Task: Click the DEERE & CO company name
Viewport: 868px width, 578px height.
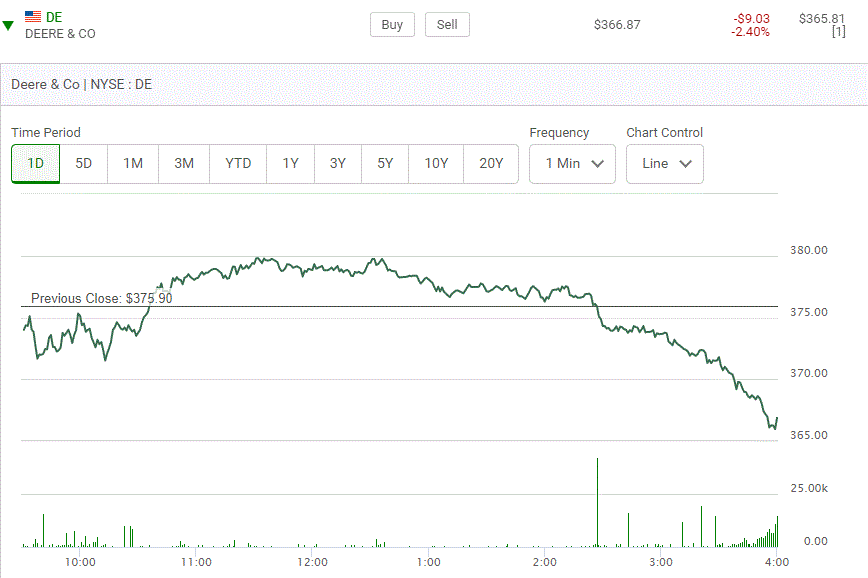Action: [60, 34]
